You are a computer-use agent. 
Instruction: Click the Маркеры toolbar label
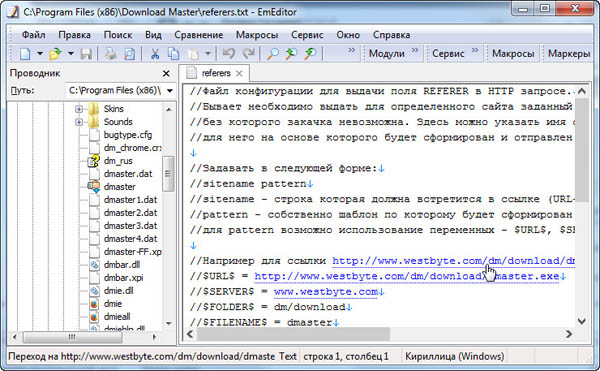coord(569,54)
